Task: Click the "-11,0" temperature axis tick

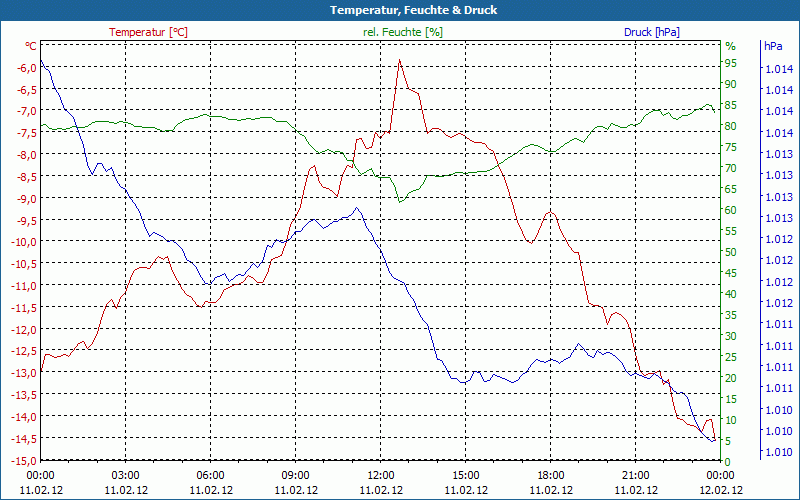Action: (x=23, y=286)
